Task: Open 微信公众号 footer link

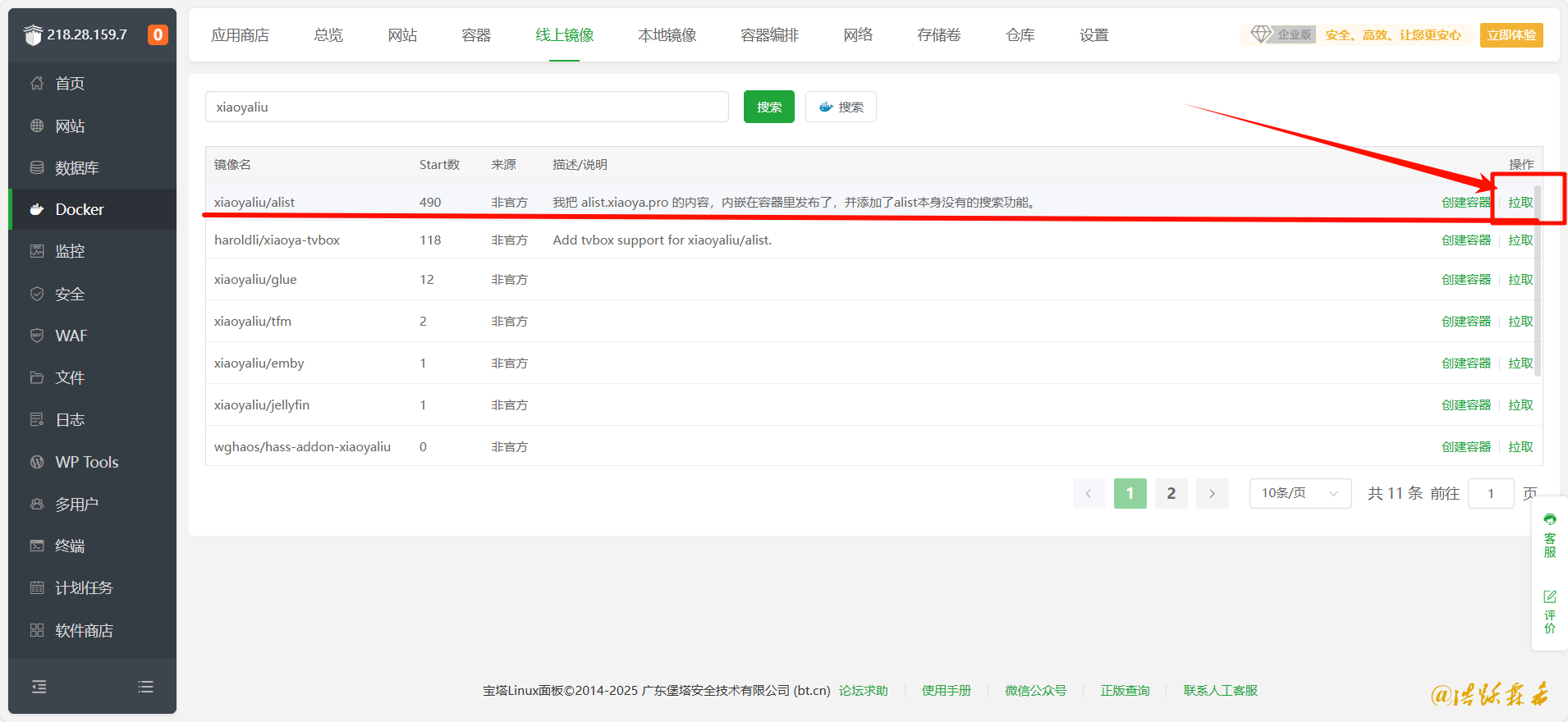Action: 1036,691
